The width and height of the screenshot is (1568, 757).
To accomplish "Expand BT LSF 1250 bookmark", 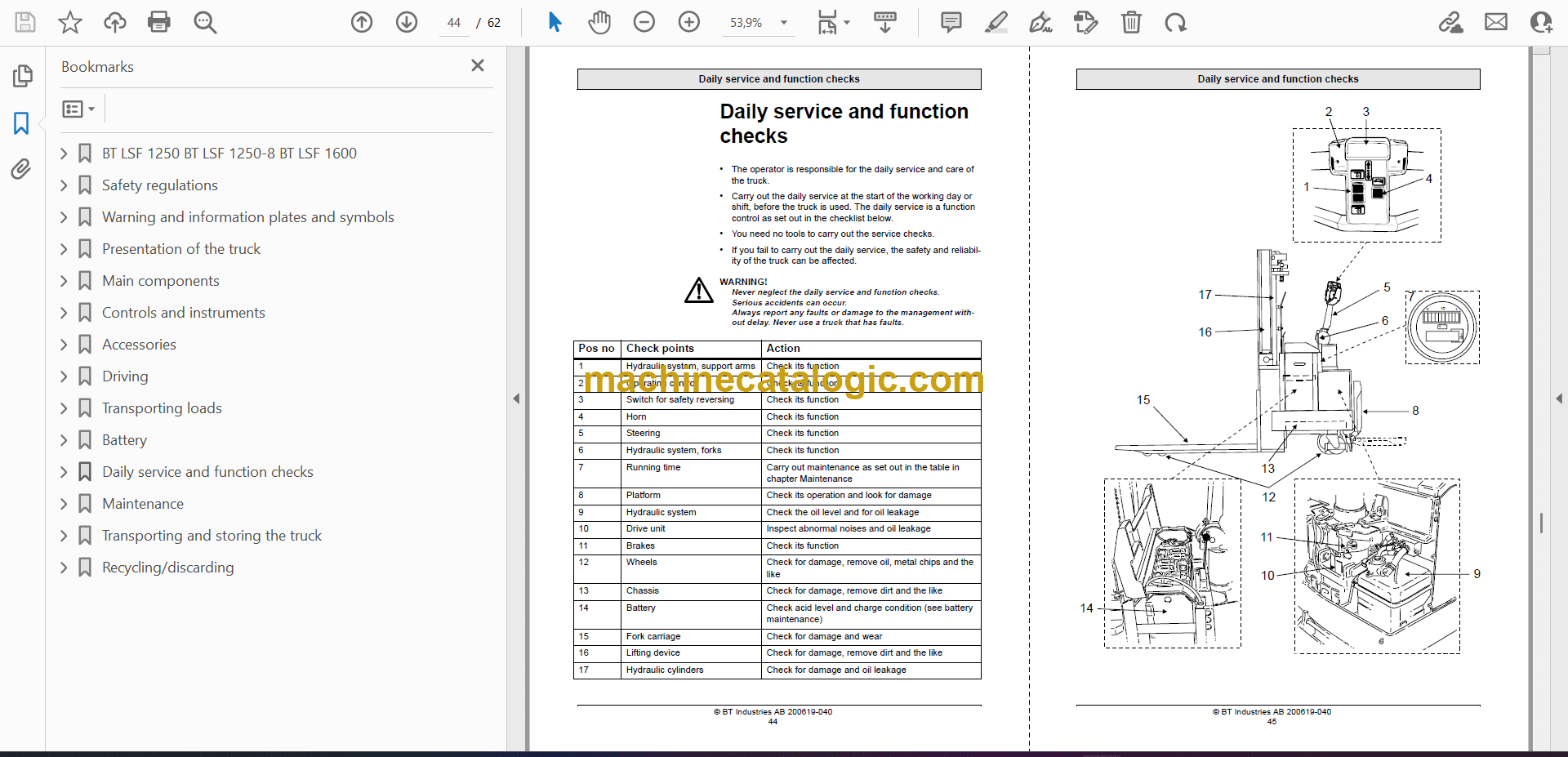I will pos(64,153).
